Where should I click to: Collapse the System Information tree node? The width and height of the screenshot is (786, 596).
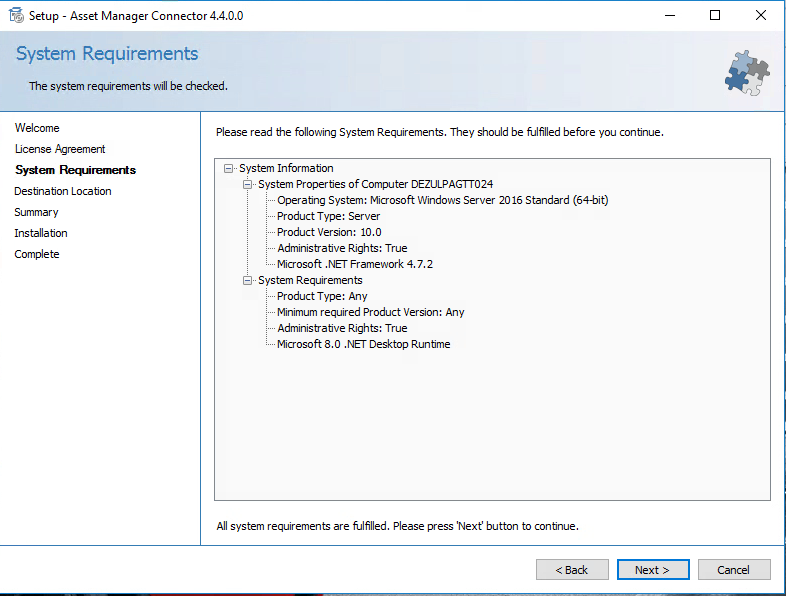pos(229,168)
